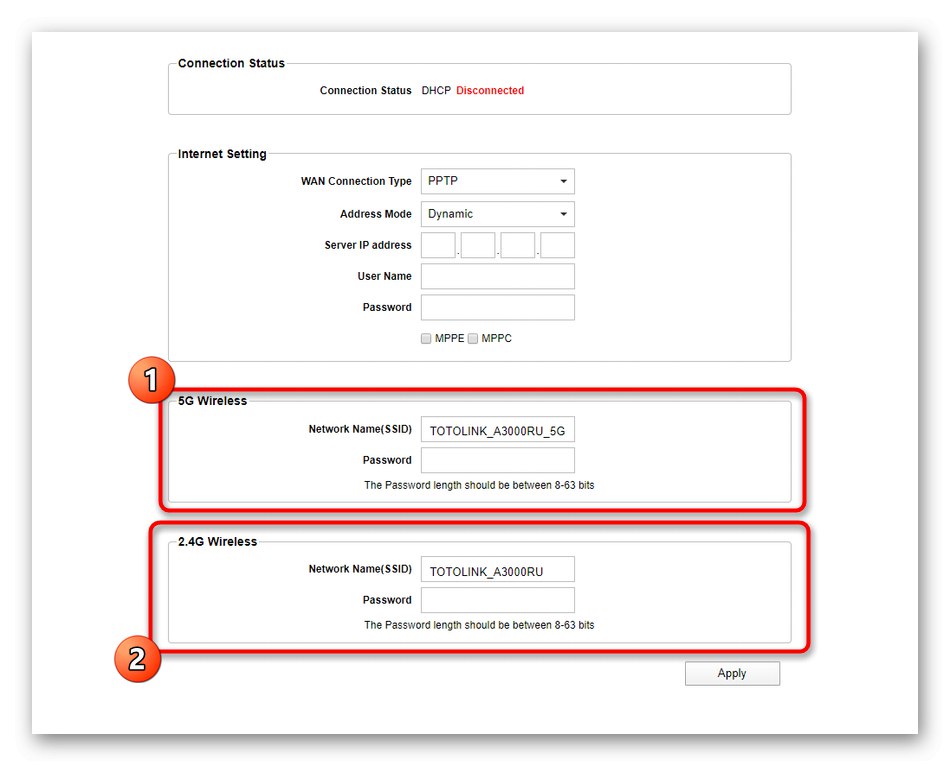
Task: Click the DHCP connection status text
Action: (x=436, y=90)
